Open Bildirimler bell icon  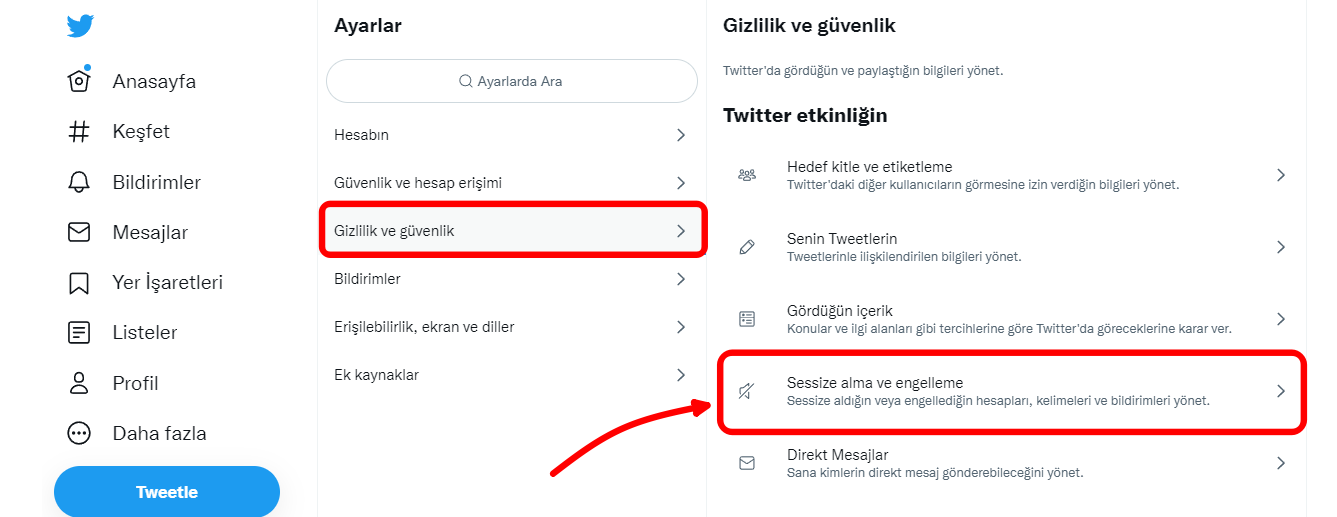pyautogui.click(x=79, y=182)
